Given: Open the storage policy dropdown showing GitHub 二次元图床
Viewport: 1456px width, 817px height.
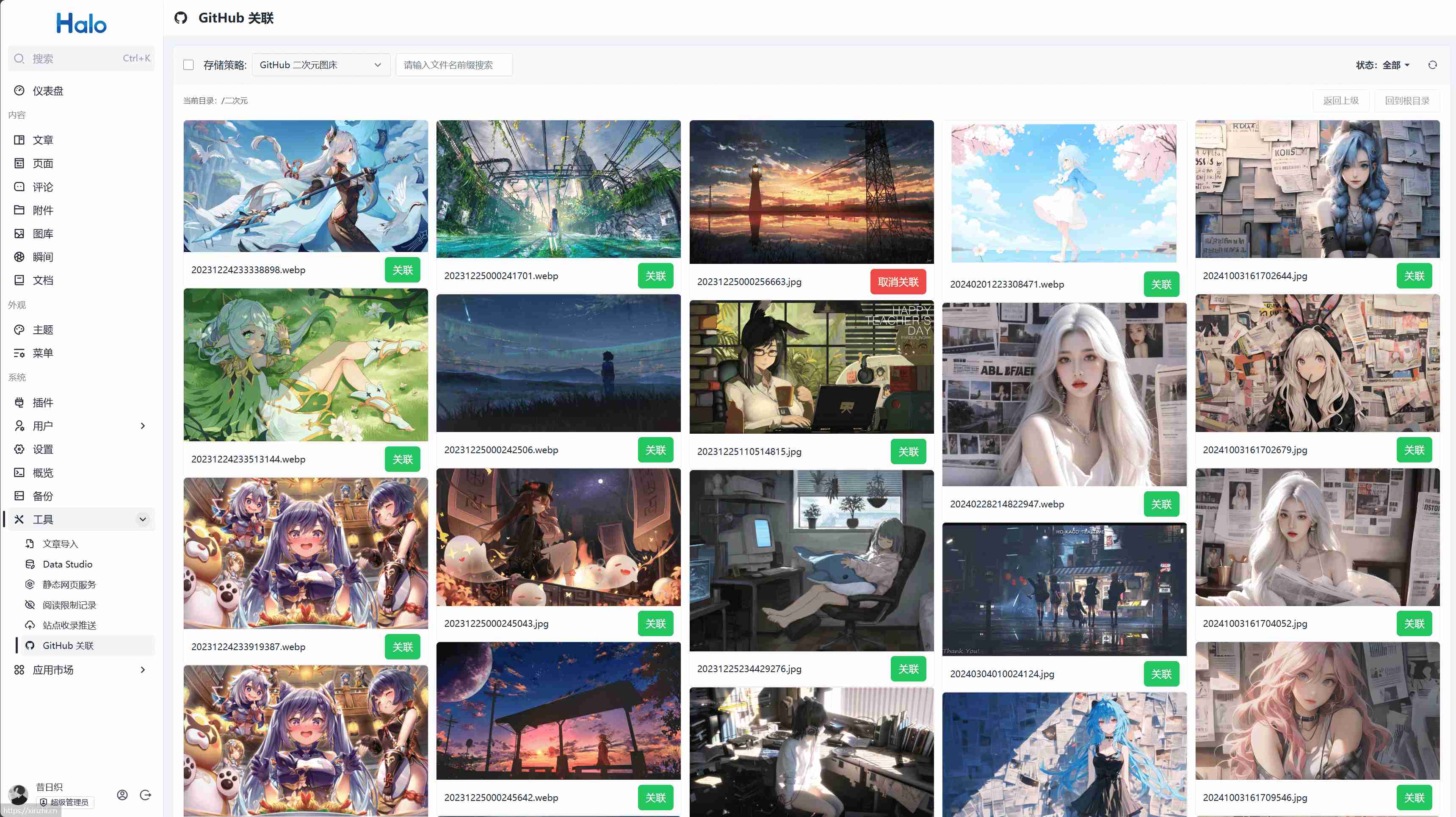Looking at the screenshot, I should click(x=320, y=65).
